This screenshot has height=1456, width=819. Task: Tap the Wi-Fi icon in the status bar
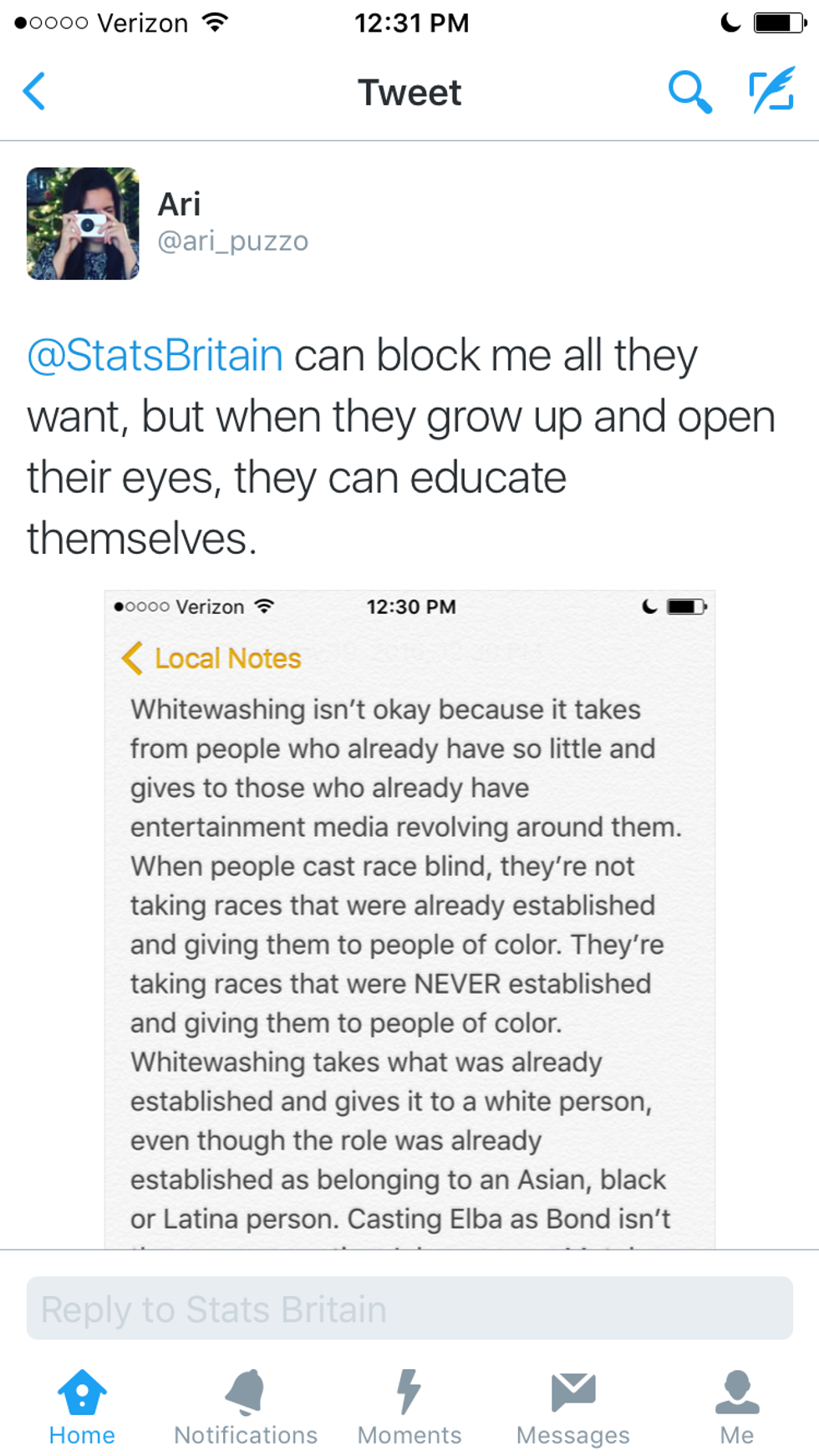pos(216,23)
